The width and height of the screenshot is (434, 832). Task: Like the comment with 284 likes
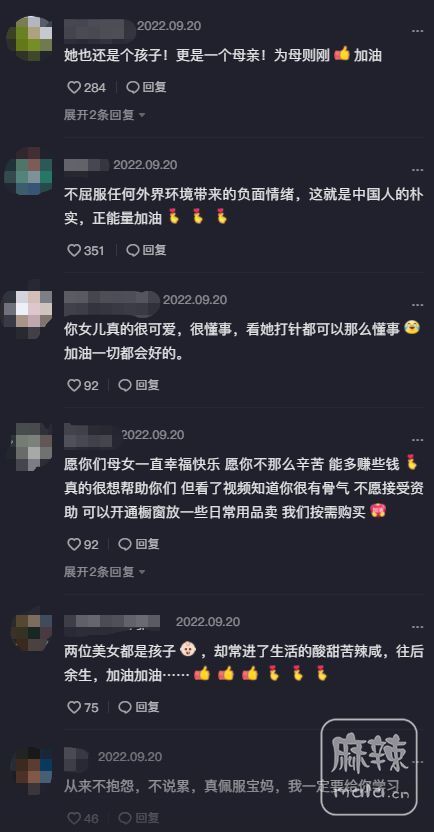[x=86, y=87]
